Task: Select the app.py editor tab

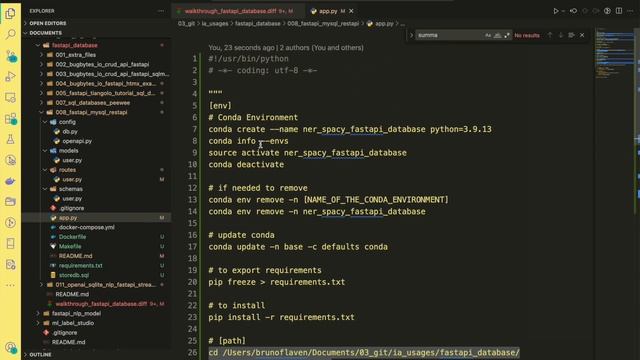Action: point(328,11)
